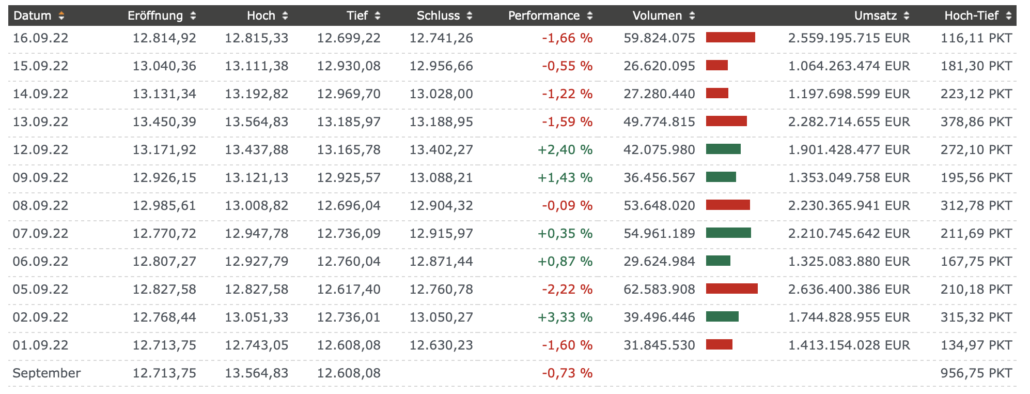Sort by Hoch column arrows

(284, 15)
